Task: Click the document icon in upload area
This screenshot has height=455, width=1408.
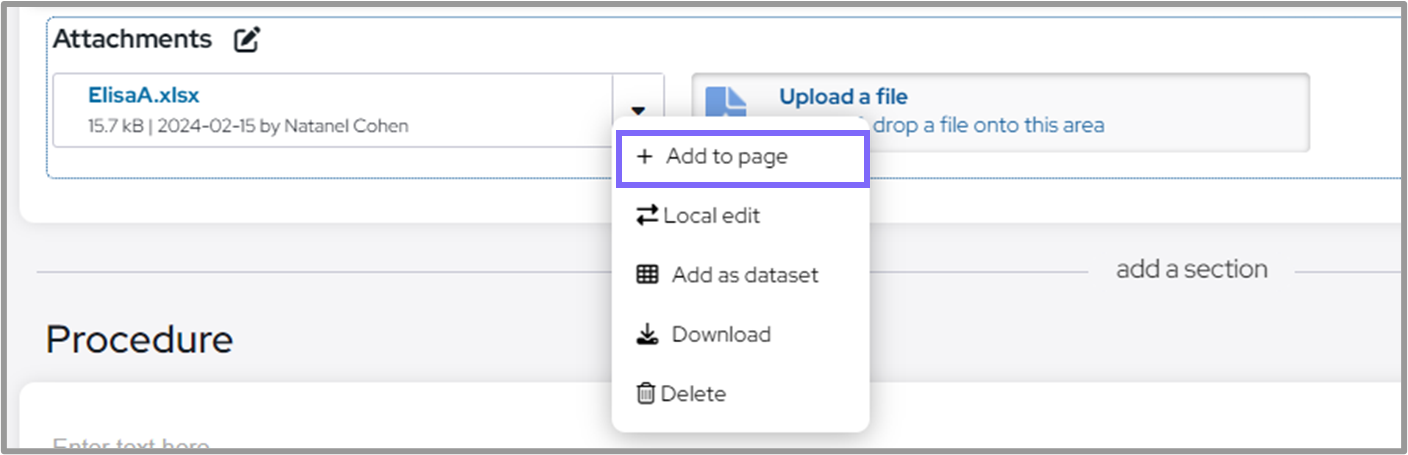Action: 726,103
